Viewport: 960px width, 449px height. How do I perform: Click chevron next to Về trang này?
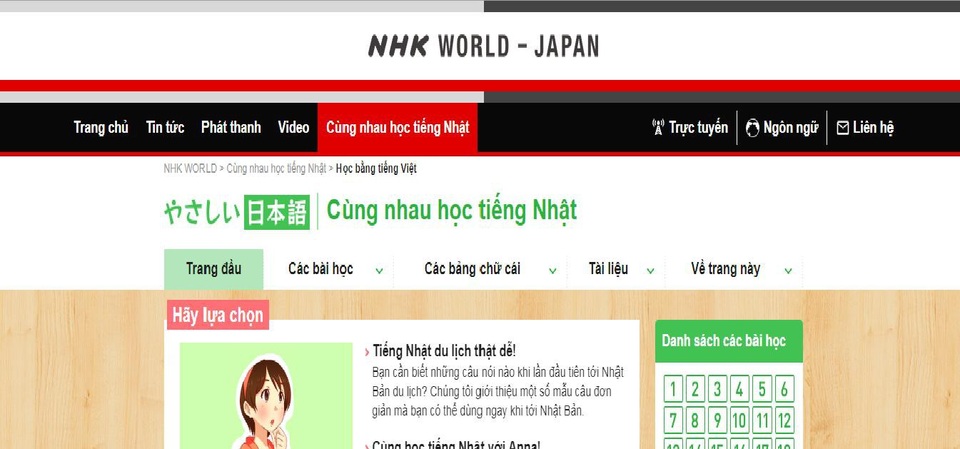point(788,271)
